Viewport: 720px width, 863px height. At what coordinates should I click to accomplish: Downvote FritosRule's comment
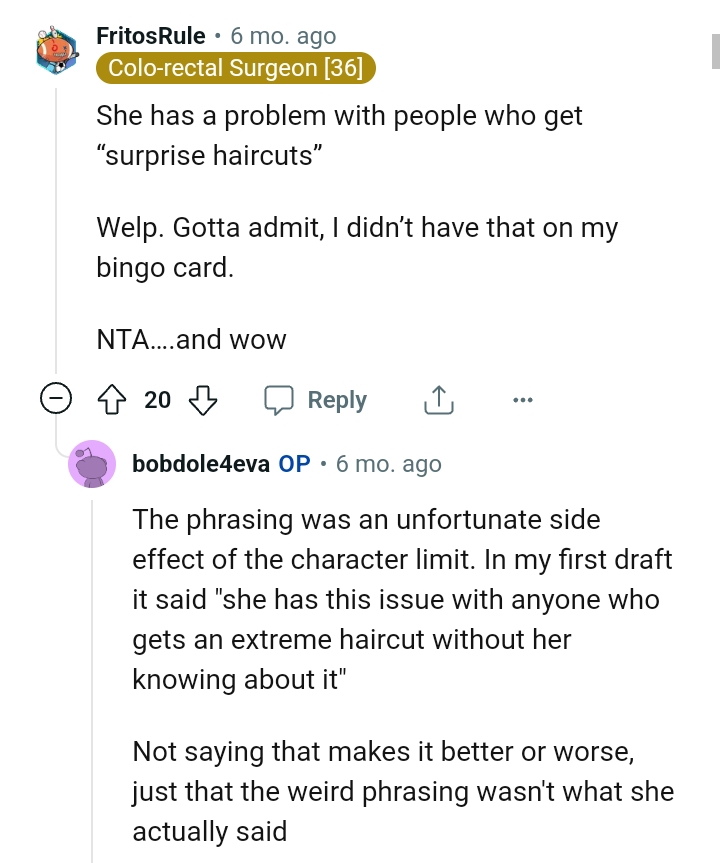[204, 401]
